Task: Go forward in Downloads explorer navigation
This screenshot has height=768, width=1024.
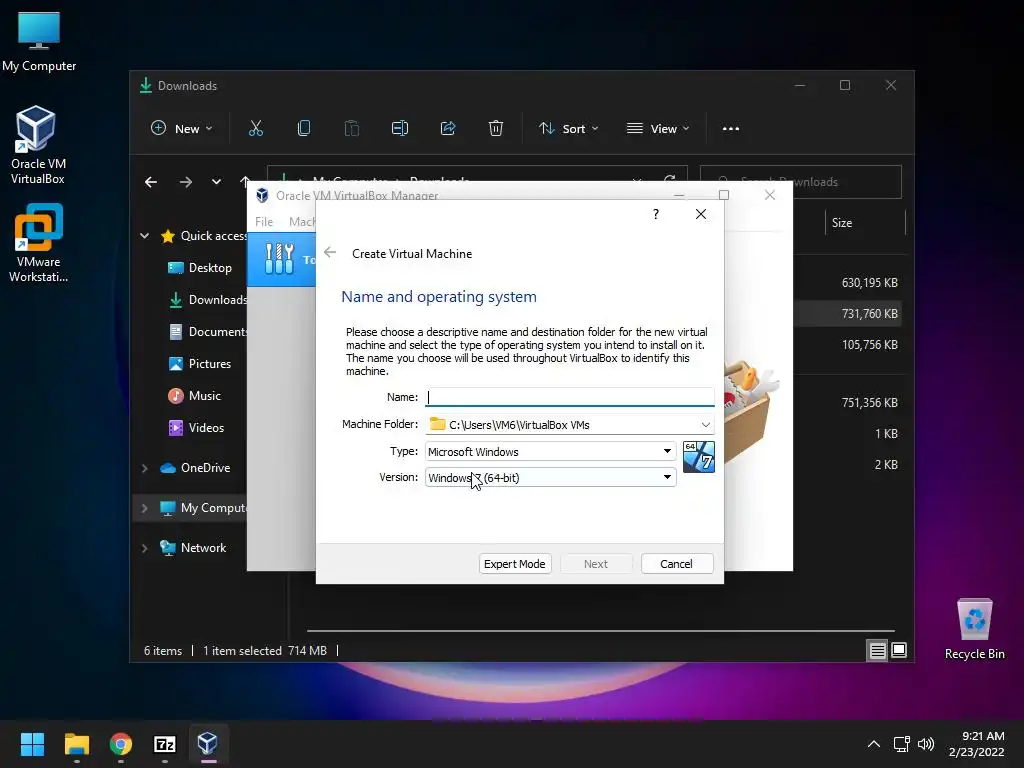Action: pos(186,182)
